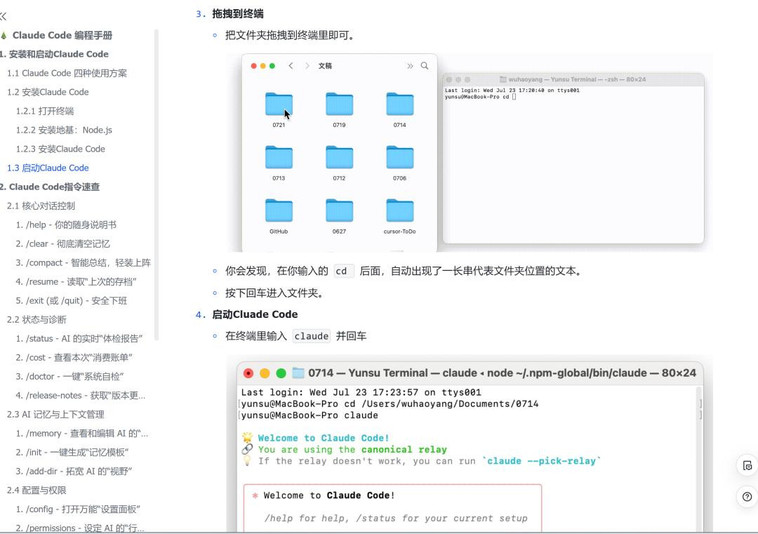758x534 pixels.
Task: Open /clear - 彻底清空记忆 entry
Action: [63, 244]
